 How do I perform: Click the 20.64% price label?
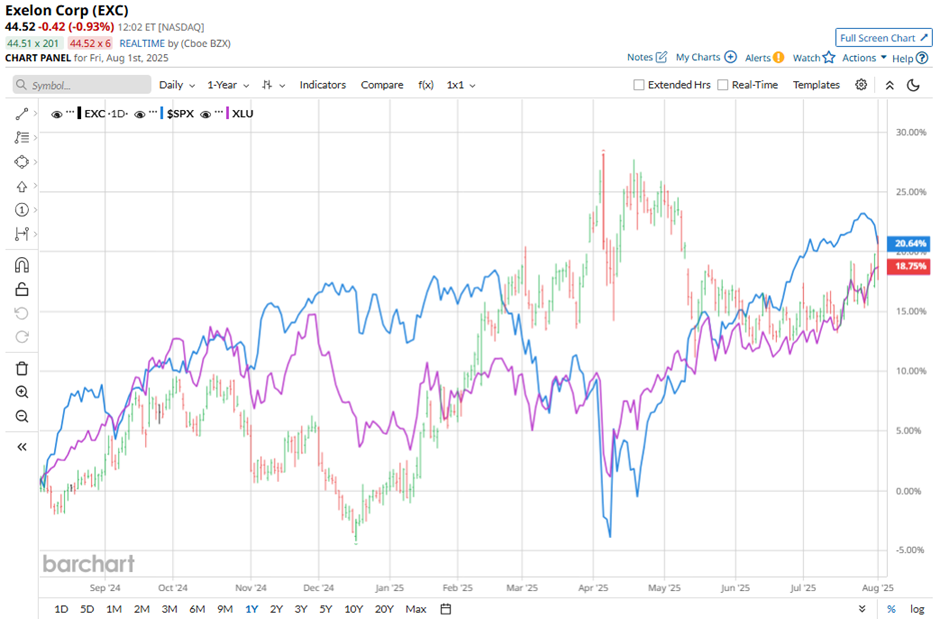point(911,243)
